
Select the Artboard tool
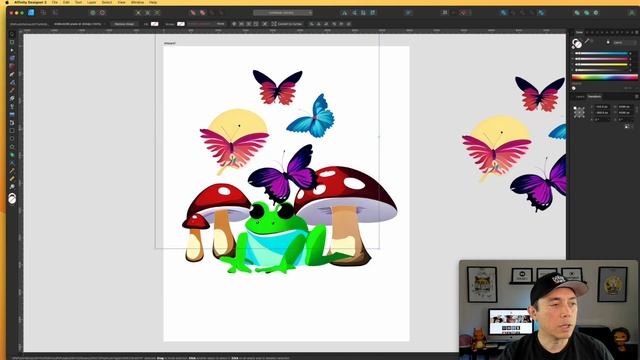point(12,42)
